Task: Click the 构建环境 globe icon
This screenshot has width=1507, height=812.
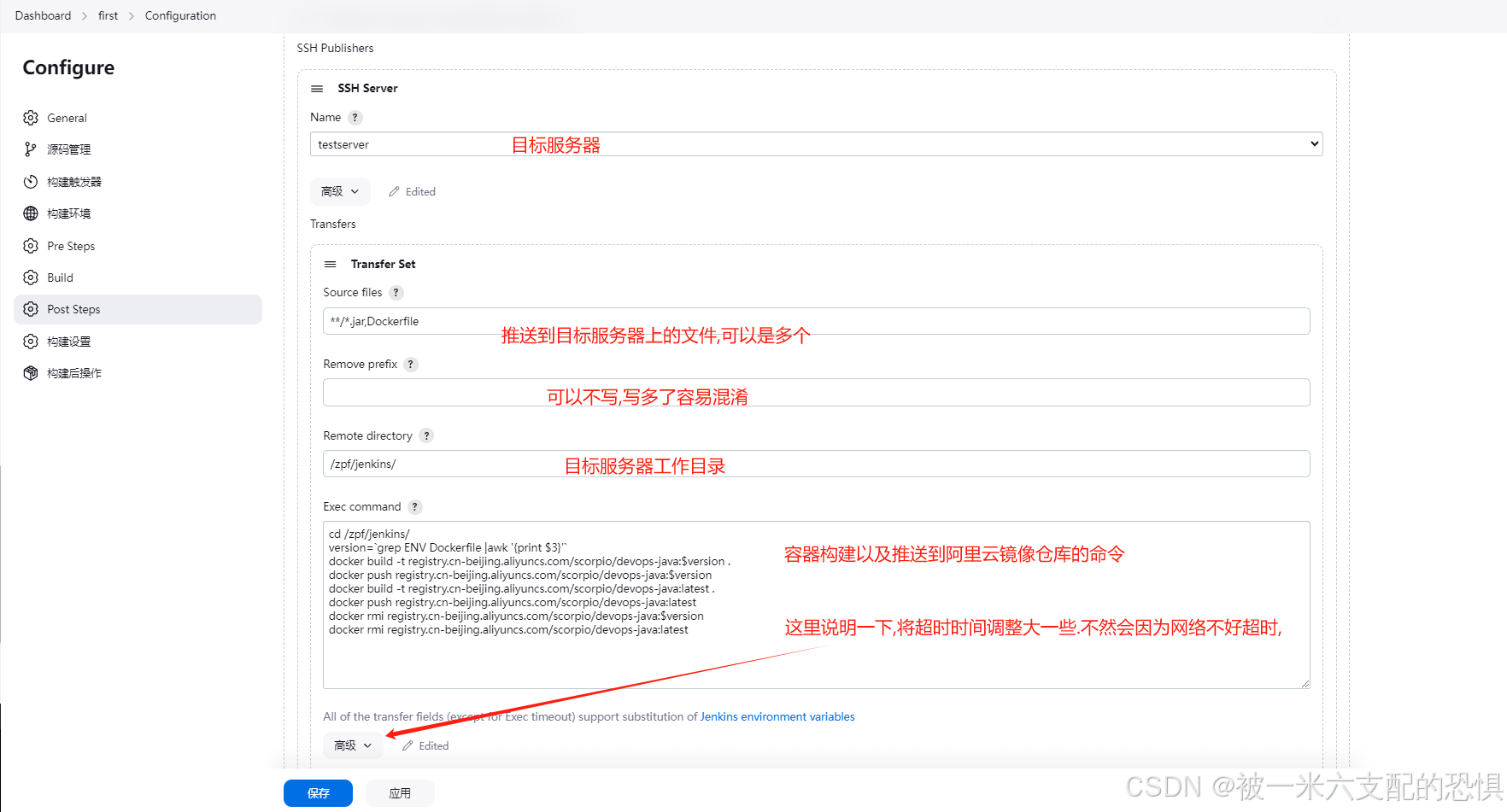Action: pyautogui.click(x=31, y=213)
